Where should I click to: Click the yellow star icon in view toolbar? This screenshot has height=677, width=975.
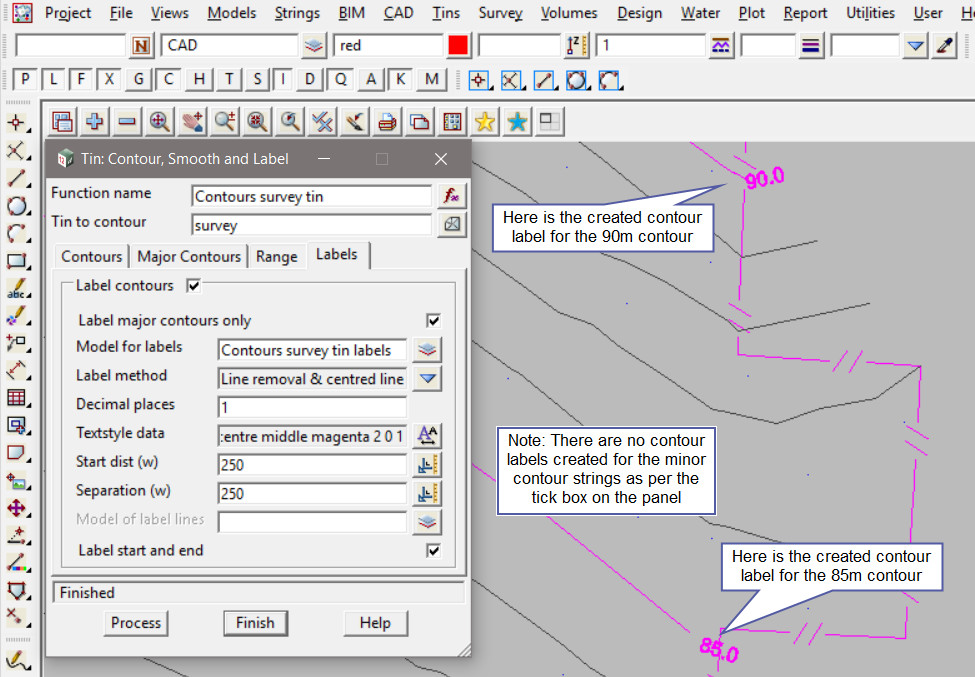(484, 121)
